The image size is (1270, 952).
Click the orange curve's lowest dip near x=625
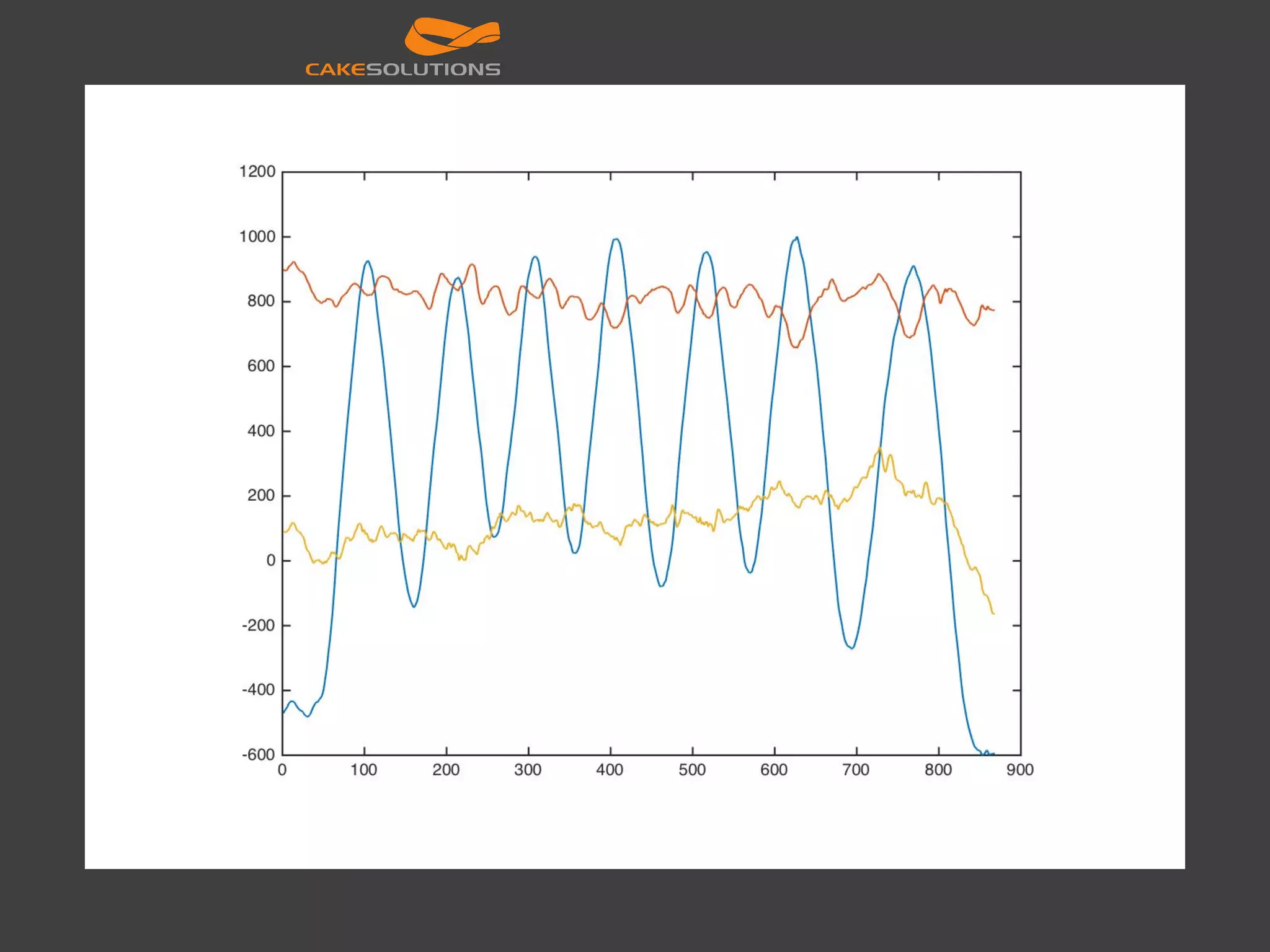(x=796, y=346)
